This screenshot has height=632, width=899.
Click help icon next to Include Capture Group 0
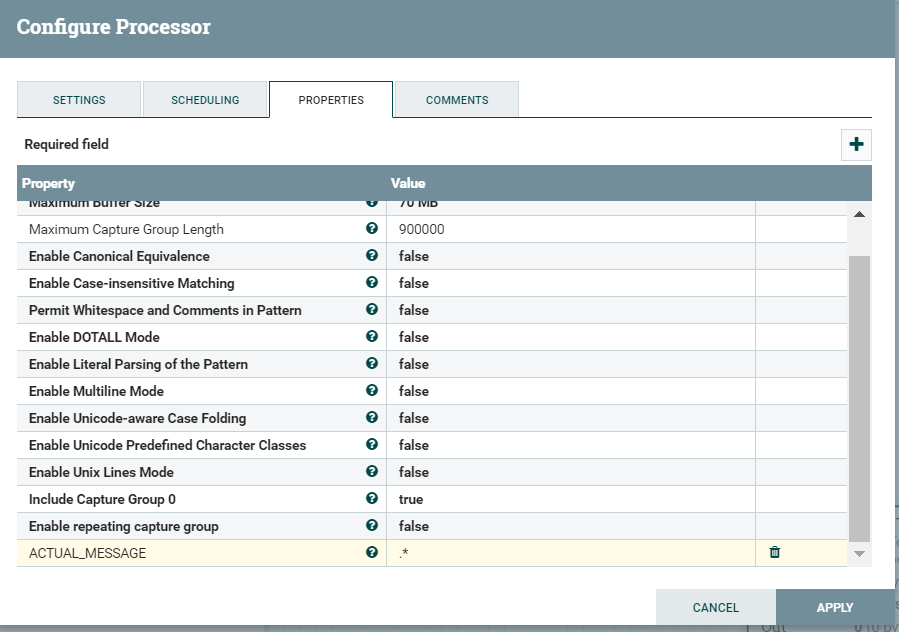[x=372, y=499]
